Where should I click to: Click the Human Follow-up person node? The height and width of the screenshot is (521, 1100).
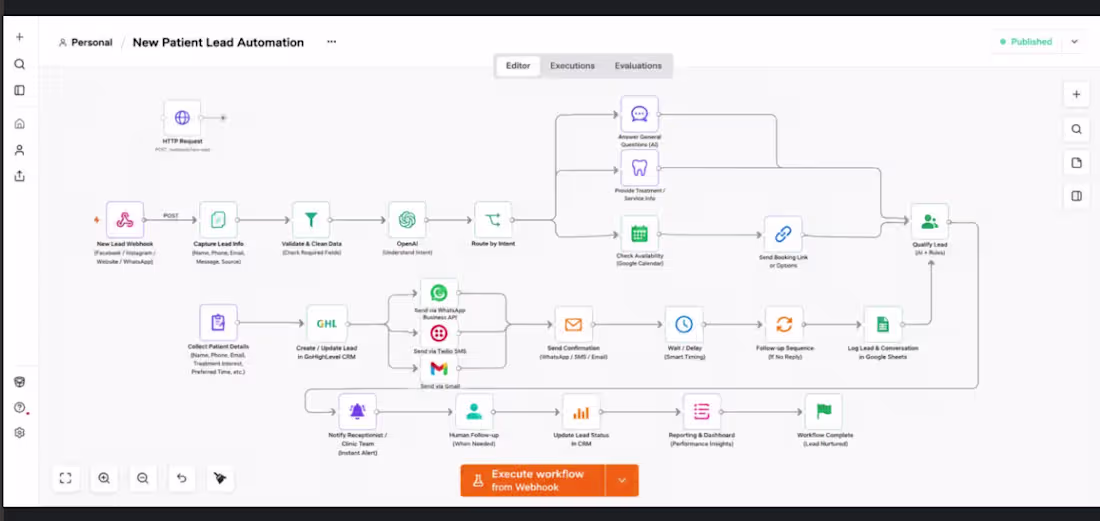474,412
